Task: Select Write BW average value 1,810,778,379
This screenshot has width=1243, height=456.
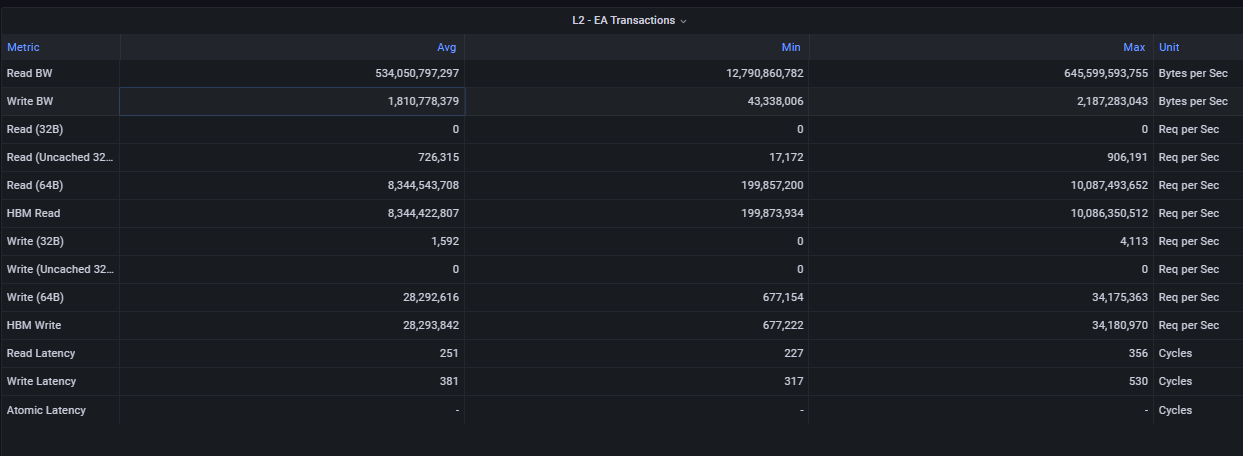Action: pyautogui.click(x=423, y=101)
